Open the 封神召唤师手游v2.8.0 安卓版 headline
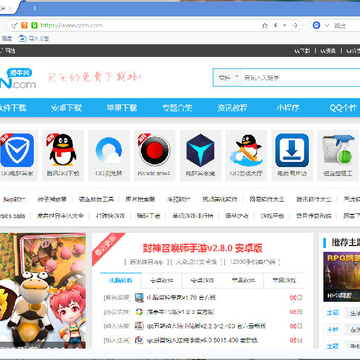 click(202, 248)
